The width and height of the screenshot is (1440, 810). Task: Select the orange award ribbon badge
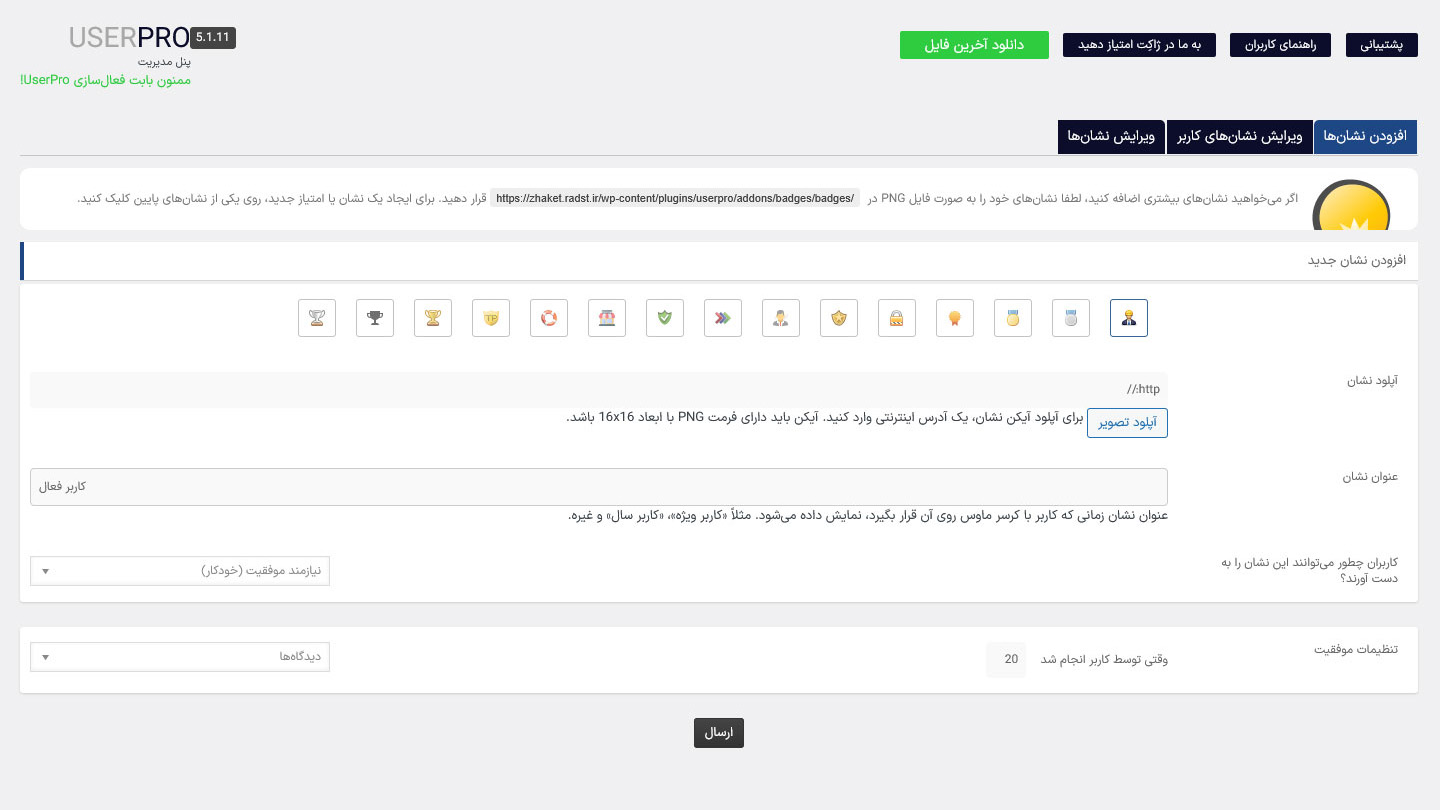pos(955,318)
